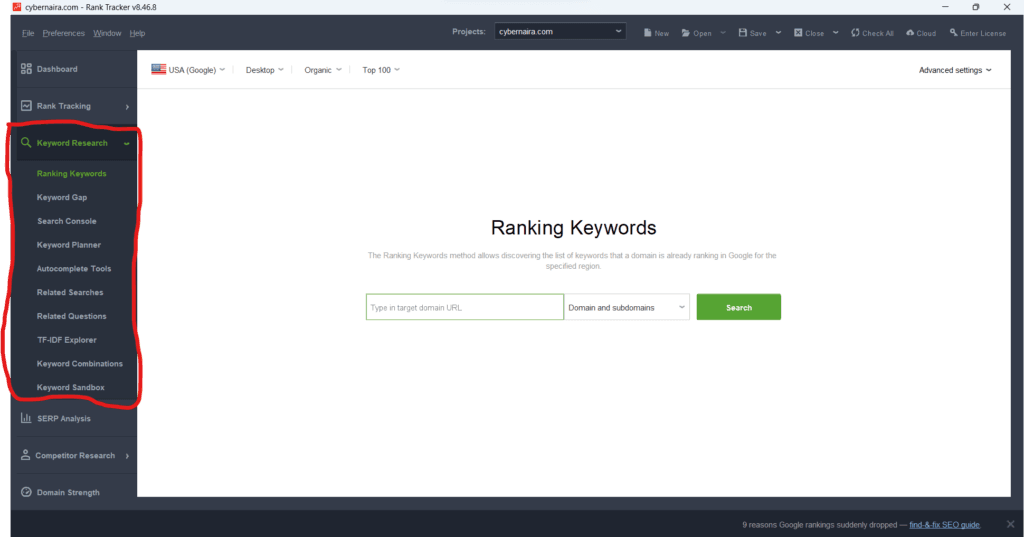The height and width of the screenshot is (537, 1024).
Task: Select Keyword Combinations in sidebar
Action: coord(80,364)
